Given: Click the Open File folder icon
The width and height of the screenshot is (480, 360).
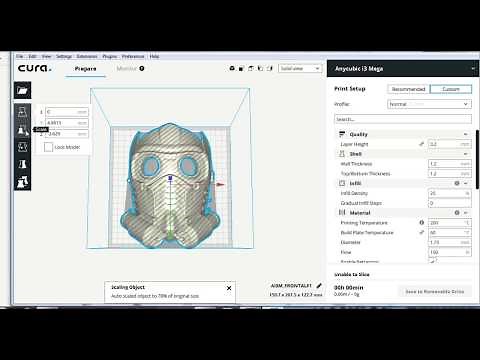Looking at the screenshot, I should [22, 90].
